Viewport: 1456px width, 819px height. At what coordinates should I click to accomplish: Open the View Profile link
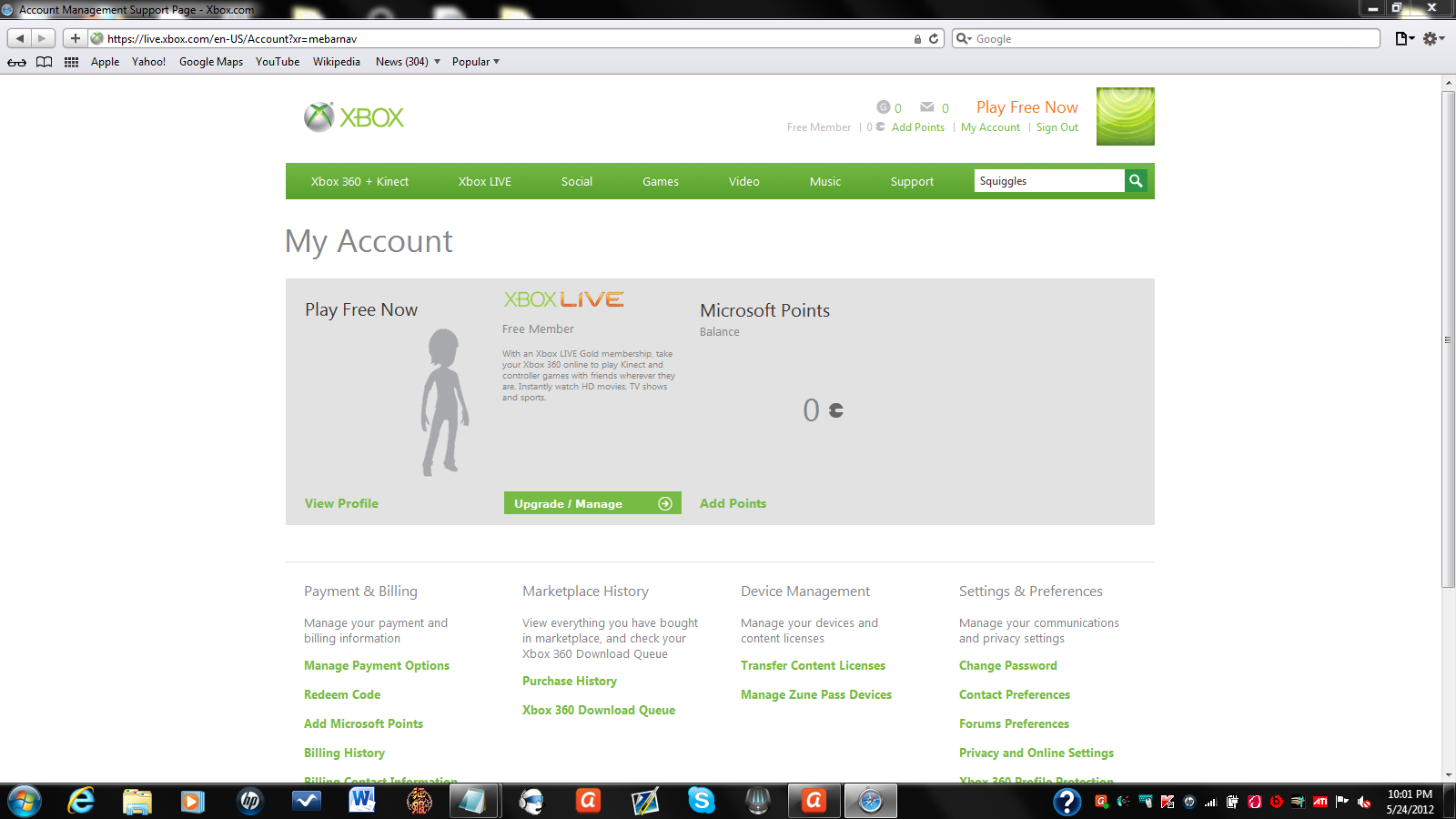[341, 503]
